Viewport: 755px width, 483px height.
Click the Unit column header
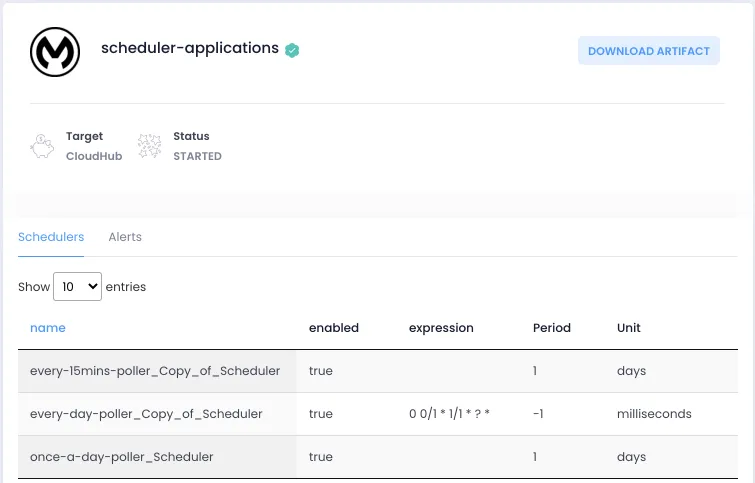click(629, 328)
